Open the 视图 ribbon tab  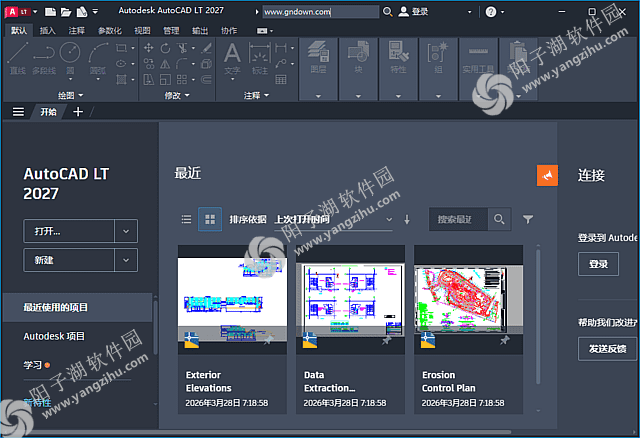pyautogui.click(x=142, y=31)
